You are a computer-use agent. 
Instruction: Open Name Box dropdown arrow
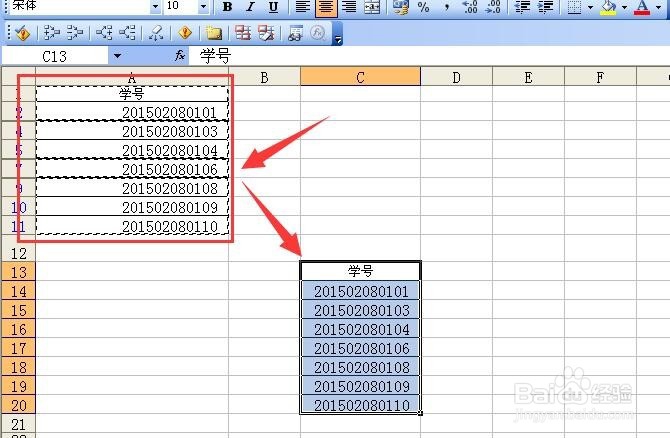pyautogui.click(x=117, y=56)
